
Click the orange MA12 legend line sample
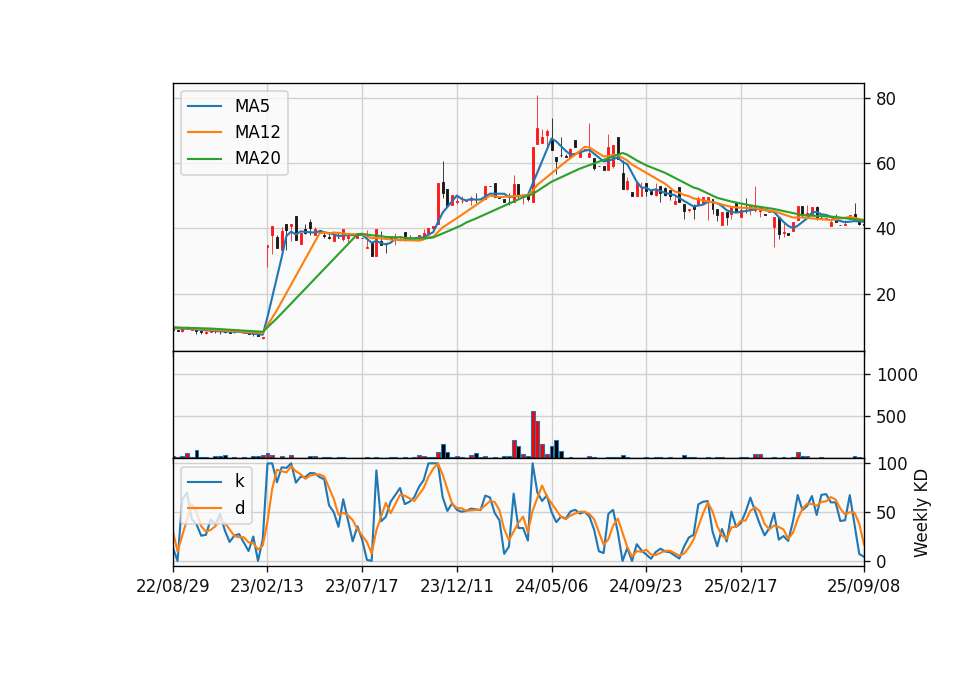(x=204, y=132)
